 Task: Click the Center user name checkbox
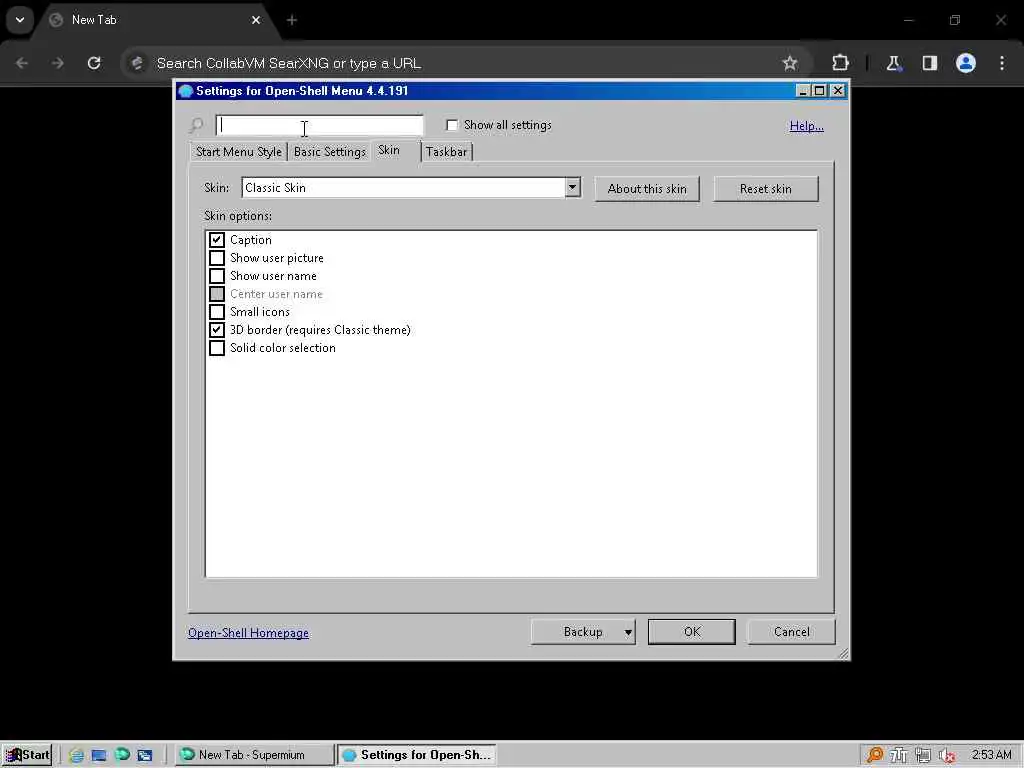[x=217, y=294]
